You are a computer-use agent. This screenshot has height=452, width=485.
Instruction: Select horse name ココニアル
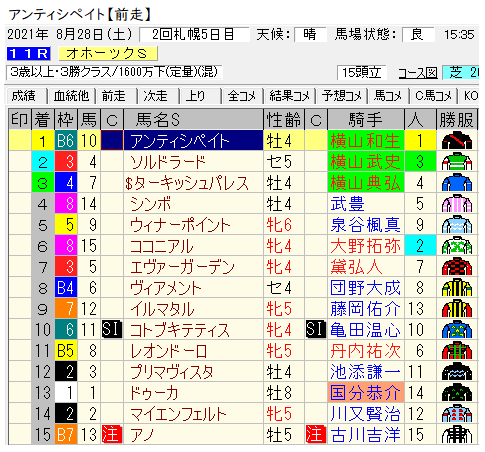(x=161, y=246)
